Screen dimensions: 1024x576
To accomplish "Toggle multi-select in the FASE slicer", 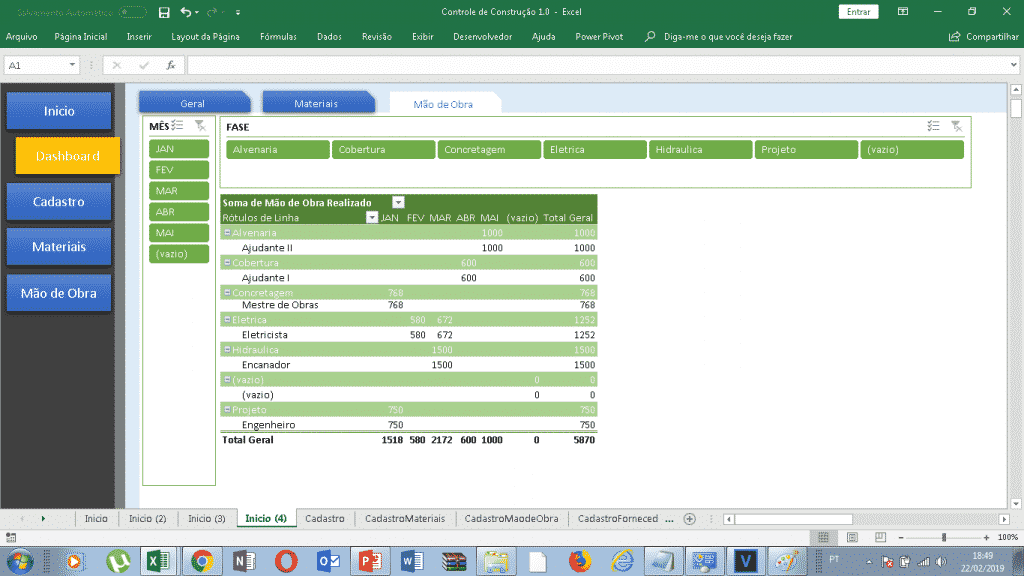I will 933,126.
